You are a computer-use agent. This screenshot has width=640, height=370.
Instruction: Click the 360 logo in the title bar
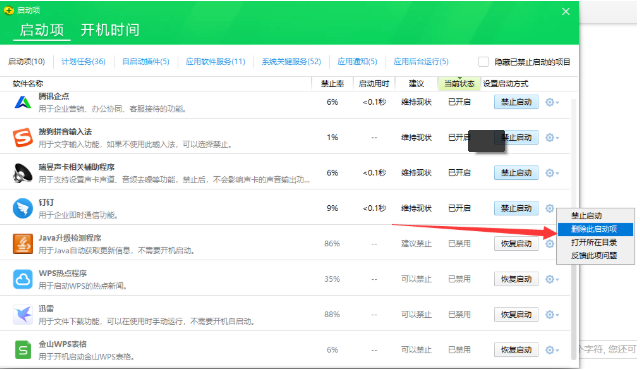[9, 11]
